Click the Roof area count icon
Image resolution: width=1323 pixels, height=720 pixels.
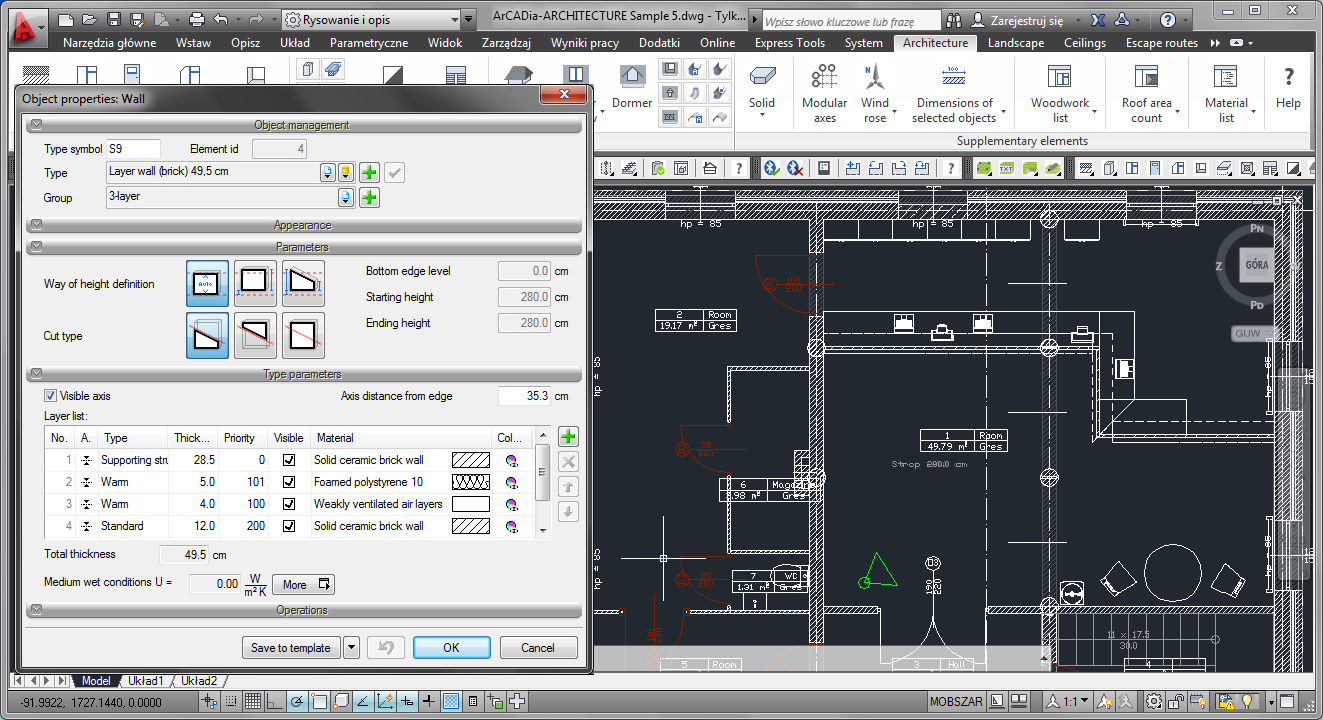(1146, 77)
